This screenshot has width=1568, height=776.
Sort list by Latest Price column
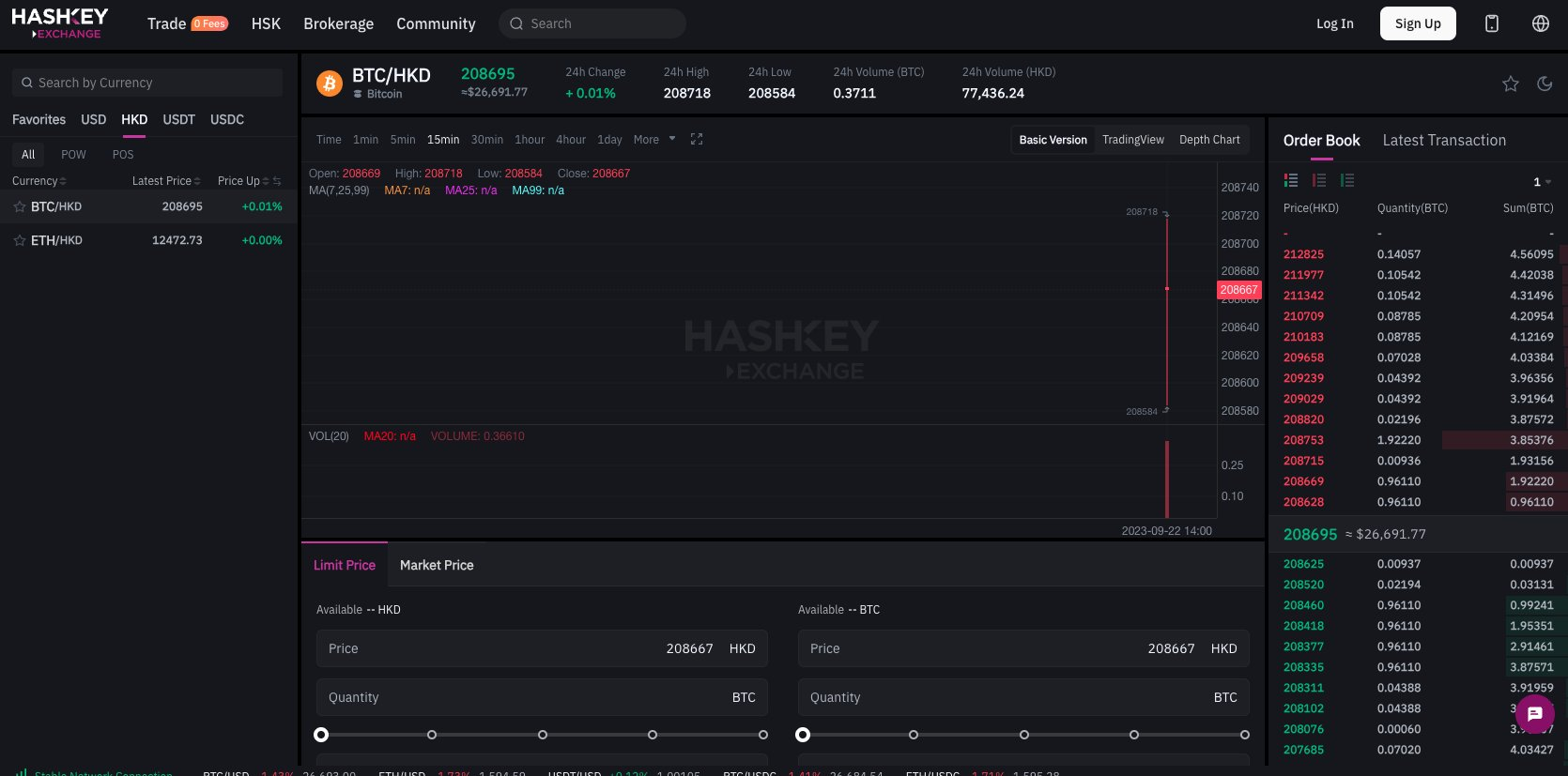[x=166, y=181]
